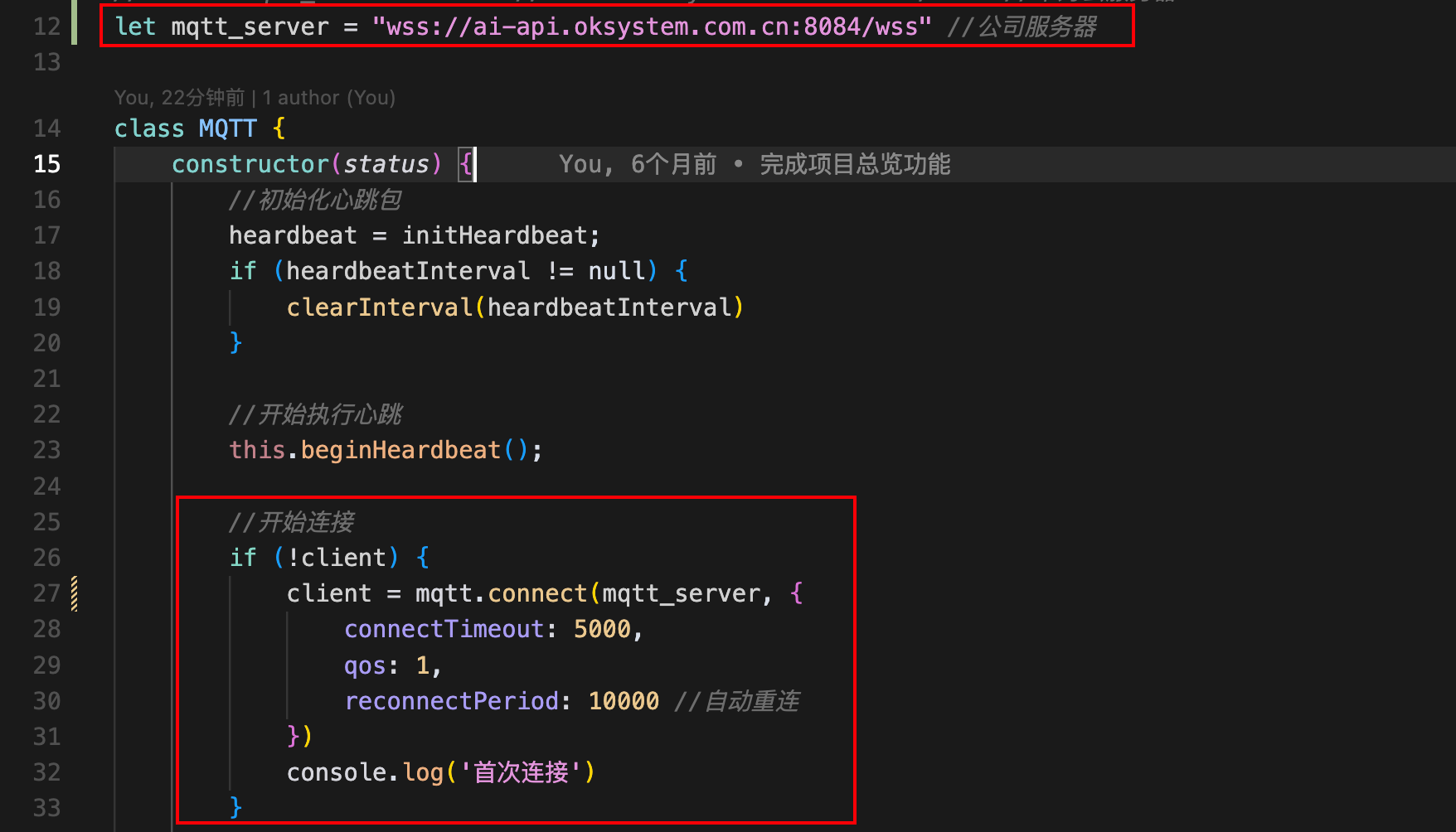Click the value 5000 on line 28
Image resolution: width=1456 pixels, height=832 pixels.
[602, 629]
